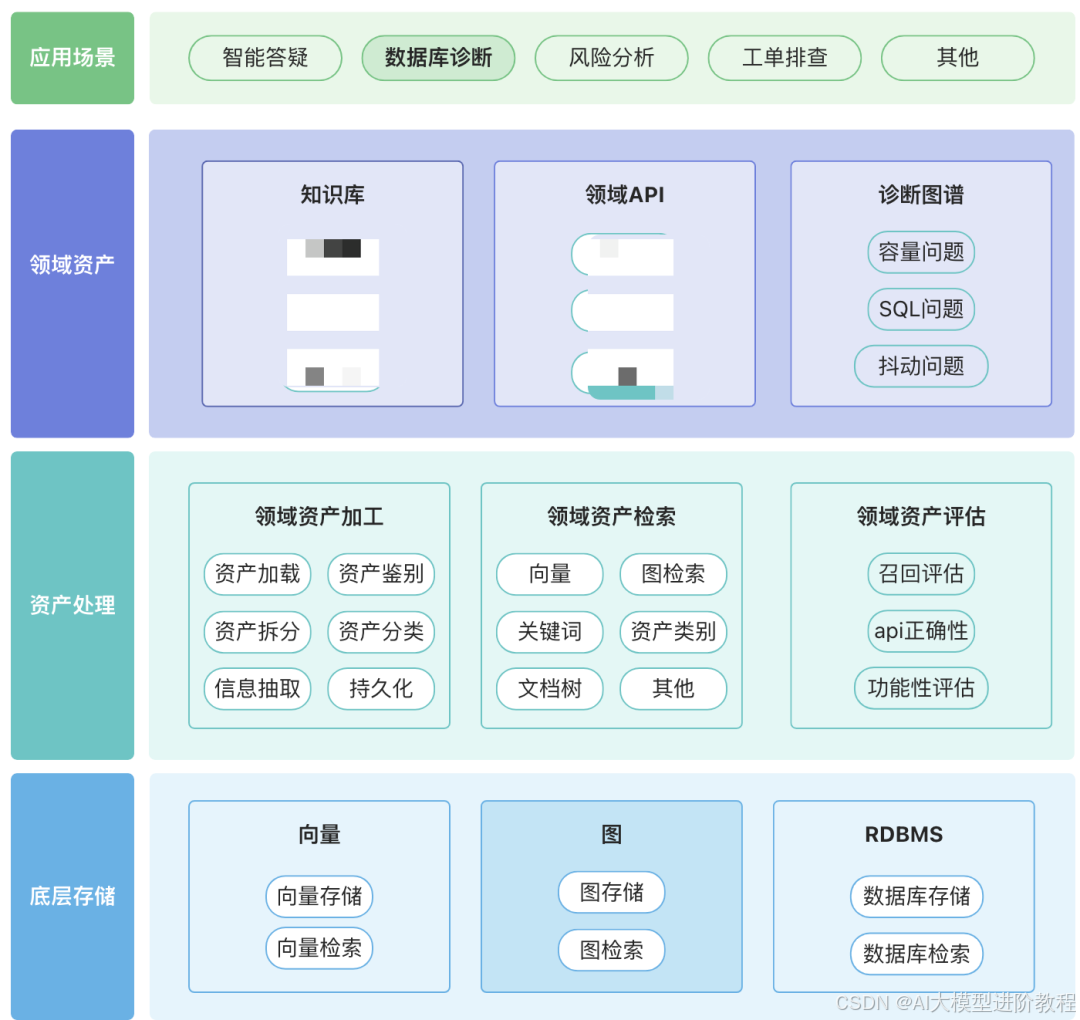This screenshot has height=1020, width=1080.
Task: Pick the 其他 pill under 领域资产检索
Action: coord(673,689)
